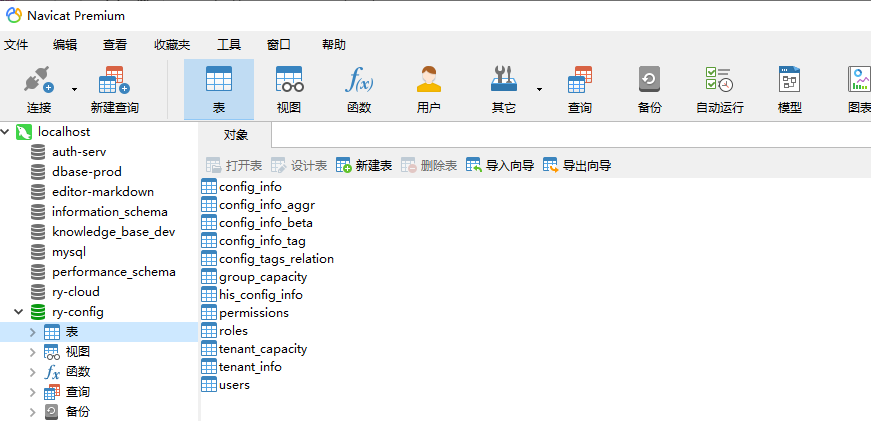871x421 pixels.
Task: Select the knowledge_base_dev database
Action: tap(113, 232)
